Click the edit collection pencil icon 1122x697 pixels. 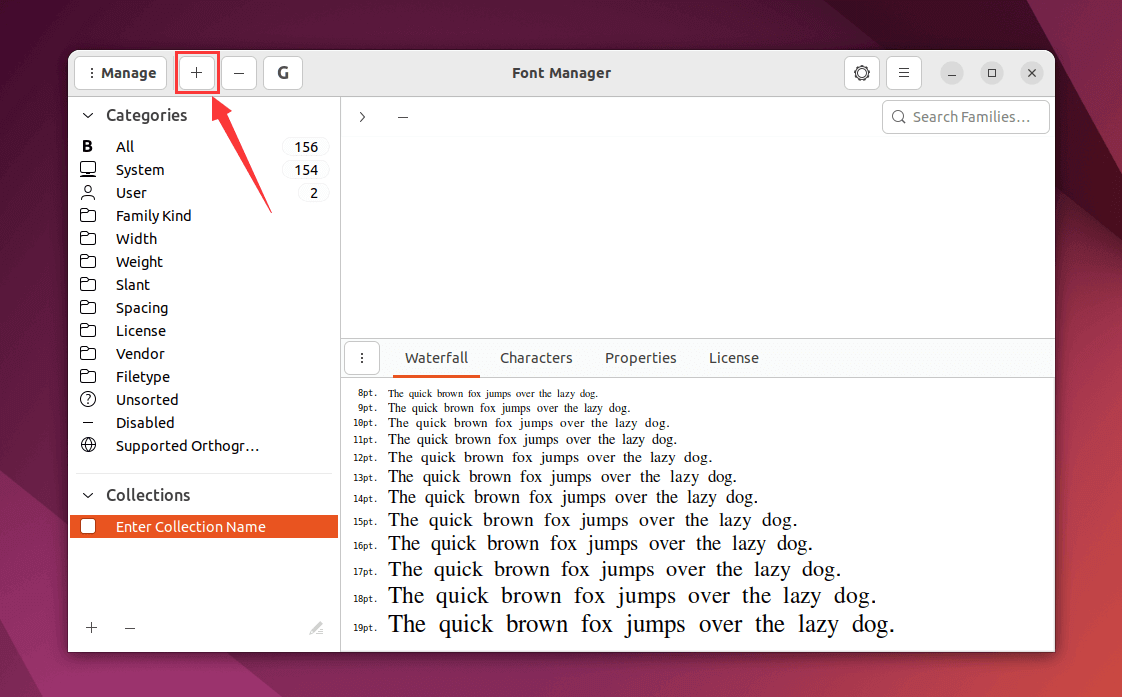[316, 628]
